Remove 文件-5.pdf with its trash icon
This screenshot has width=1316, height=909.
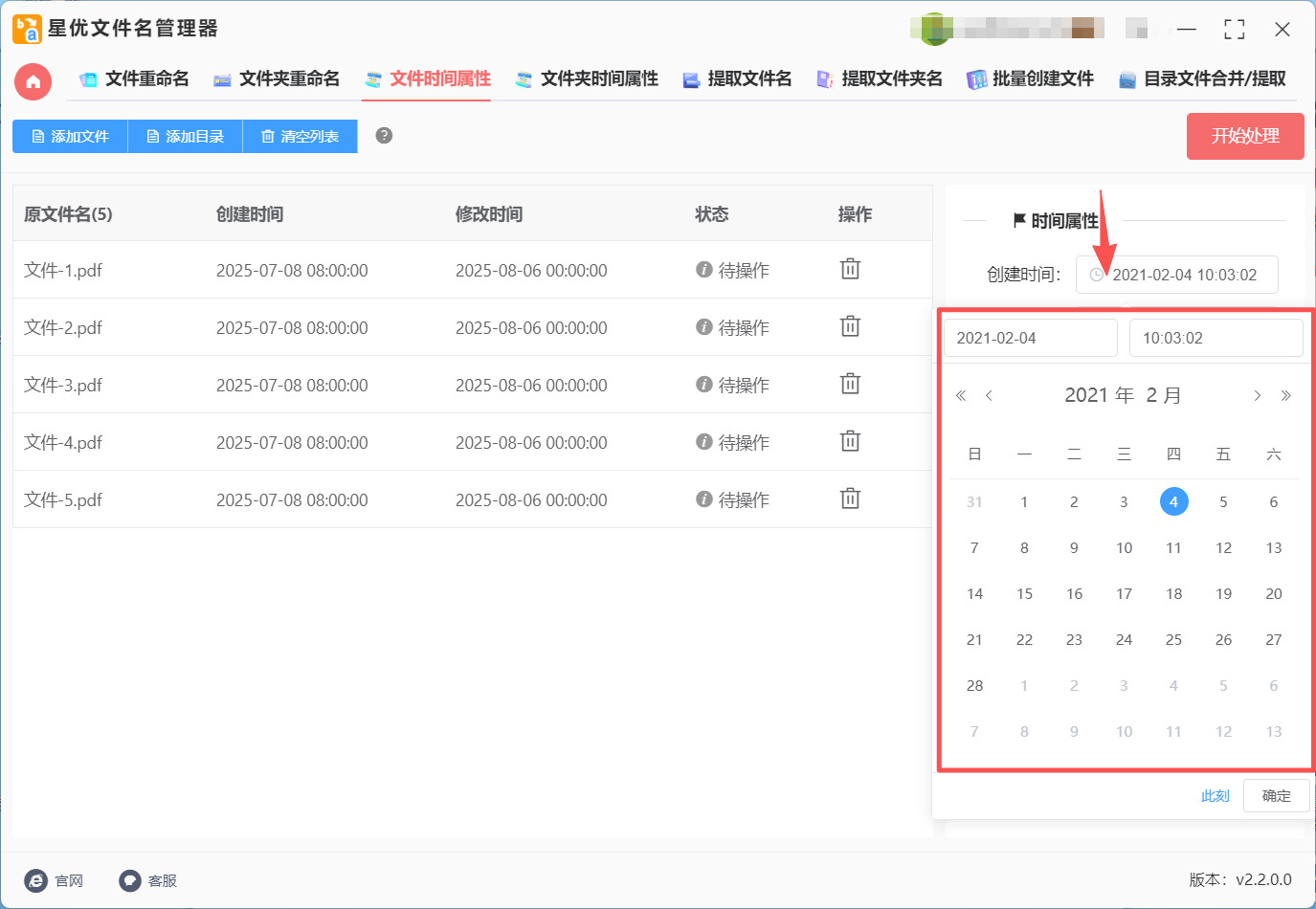point(850,499)
